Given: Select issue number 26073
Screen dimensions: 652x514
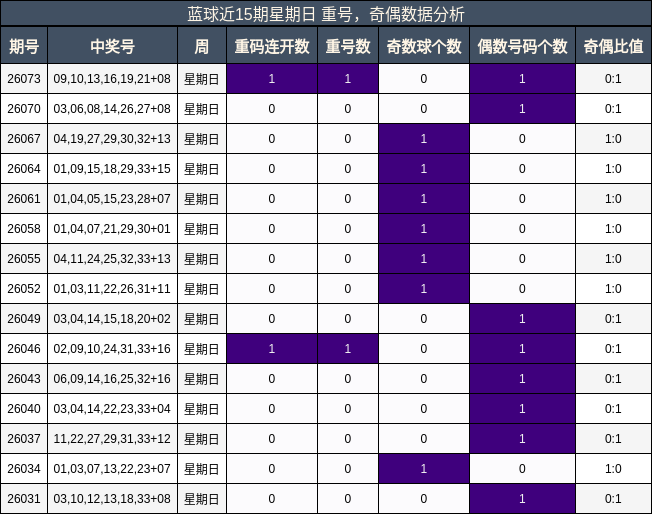Looking at the screenshot, I should [24, 79].
